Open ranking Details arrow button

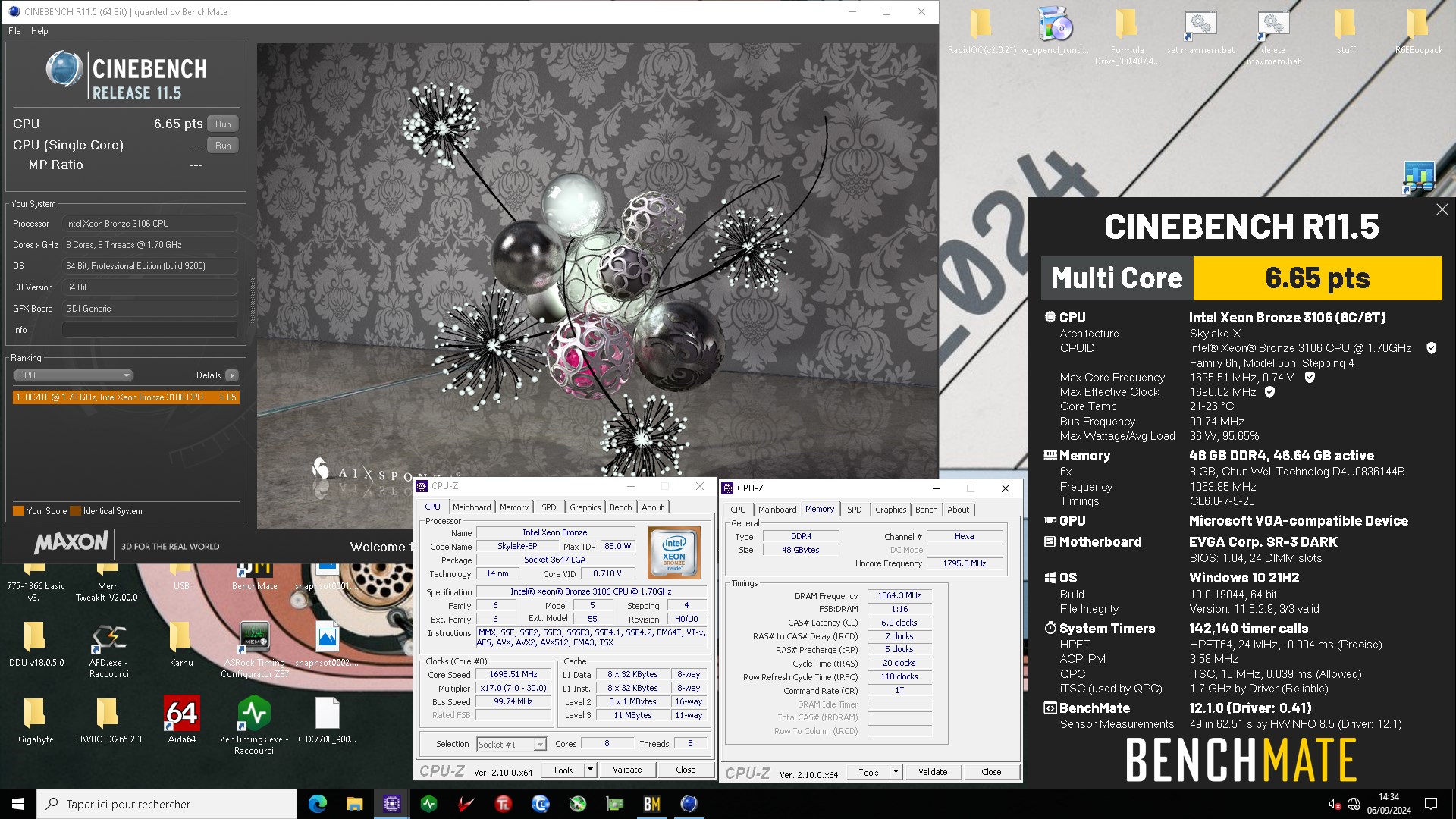pos(232,375)
